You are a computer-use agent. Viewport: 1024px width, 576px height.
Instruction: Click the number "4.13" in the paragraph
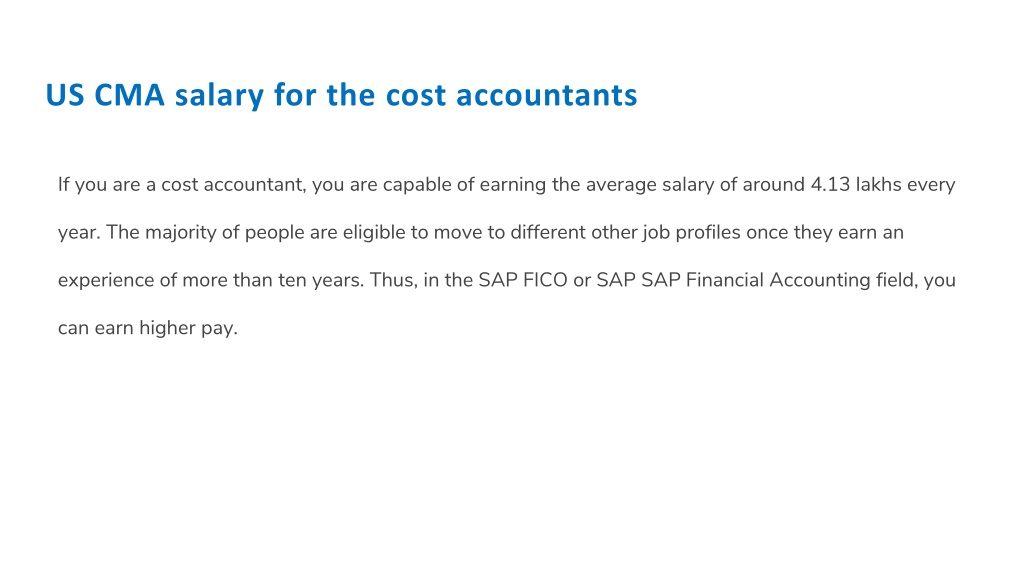[830, 185]
